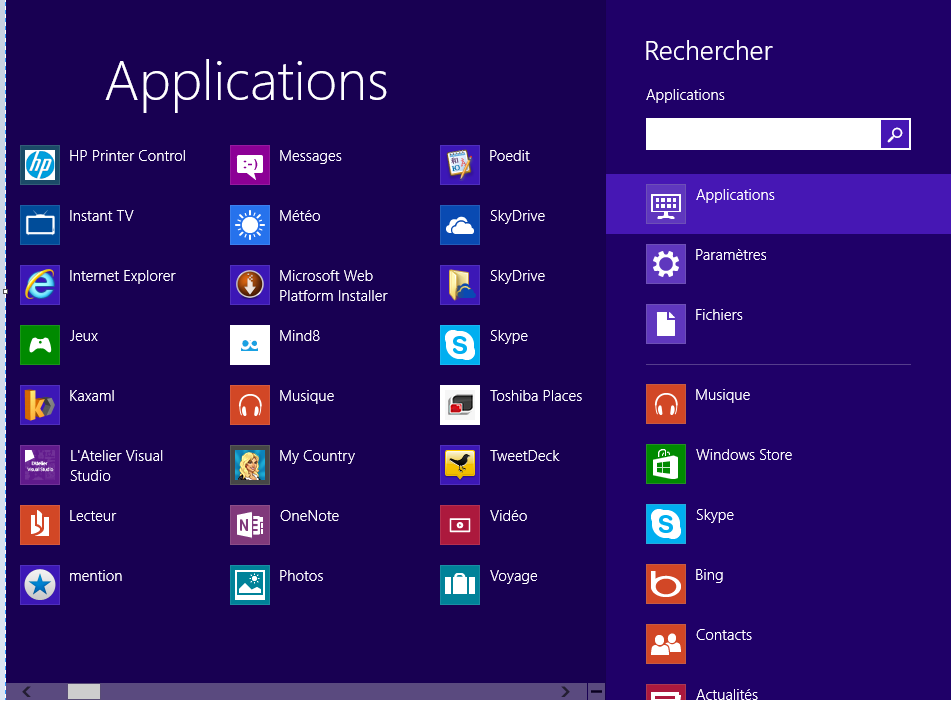Viewport: 951px width, 701px height.
Task: Launch the Skype icon in the Applications list
Action: click(x=460, y=345)
